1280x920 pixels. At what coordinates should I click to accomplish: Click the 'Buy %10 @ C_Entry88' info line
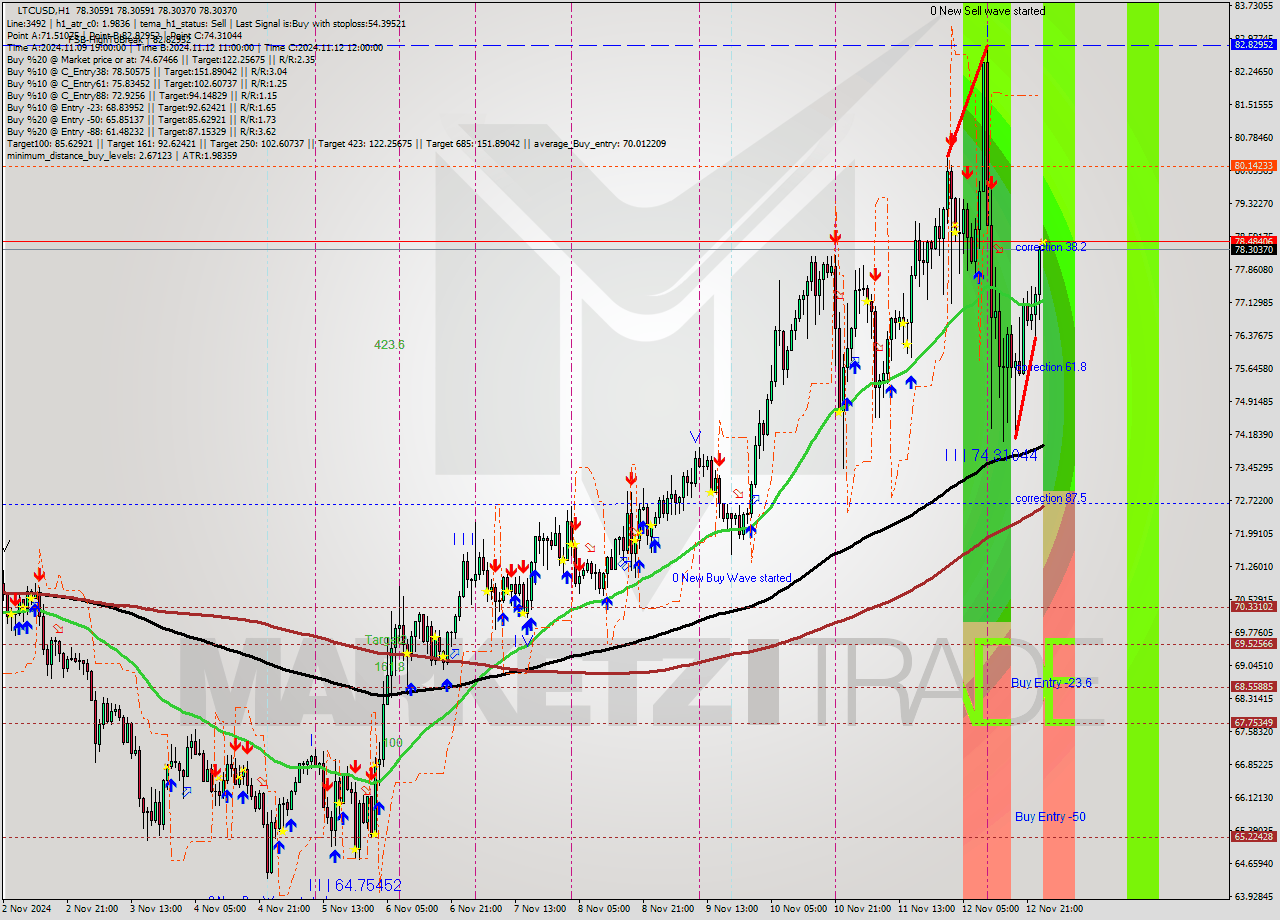[141, 95]
